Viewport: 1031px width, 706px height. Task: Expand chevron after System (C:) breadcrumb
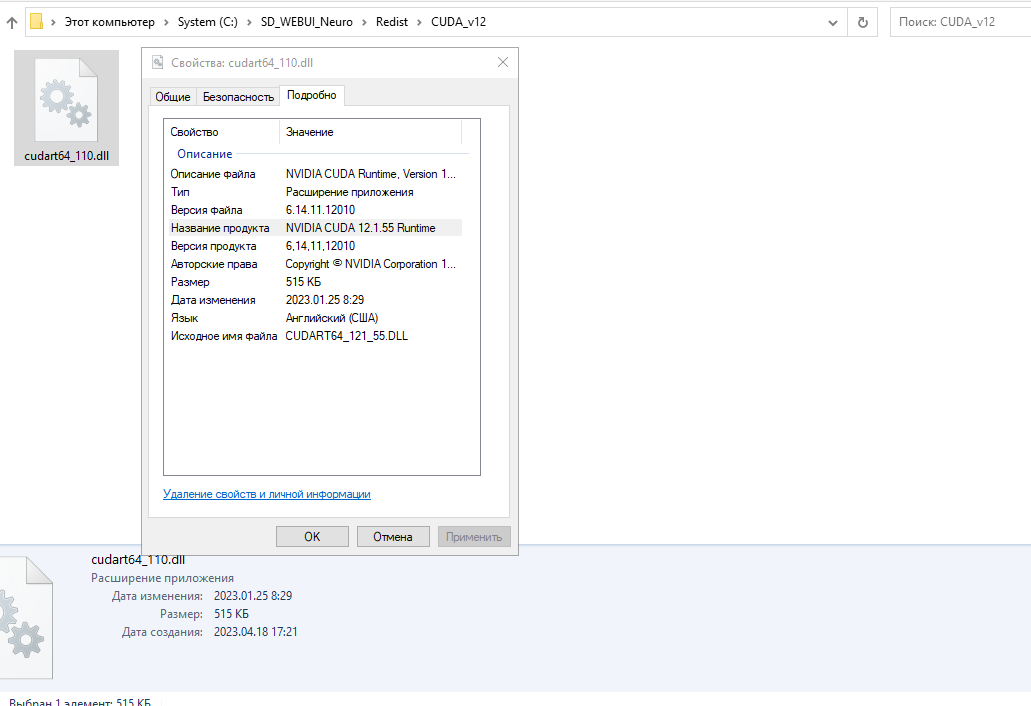click(249, 22)
